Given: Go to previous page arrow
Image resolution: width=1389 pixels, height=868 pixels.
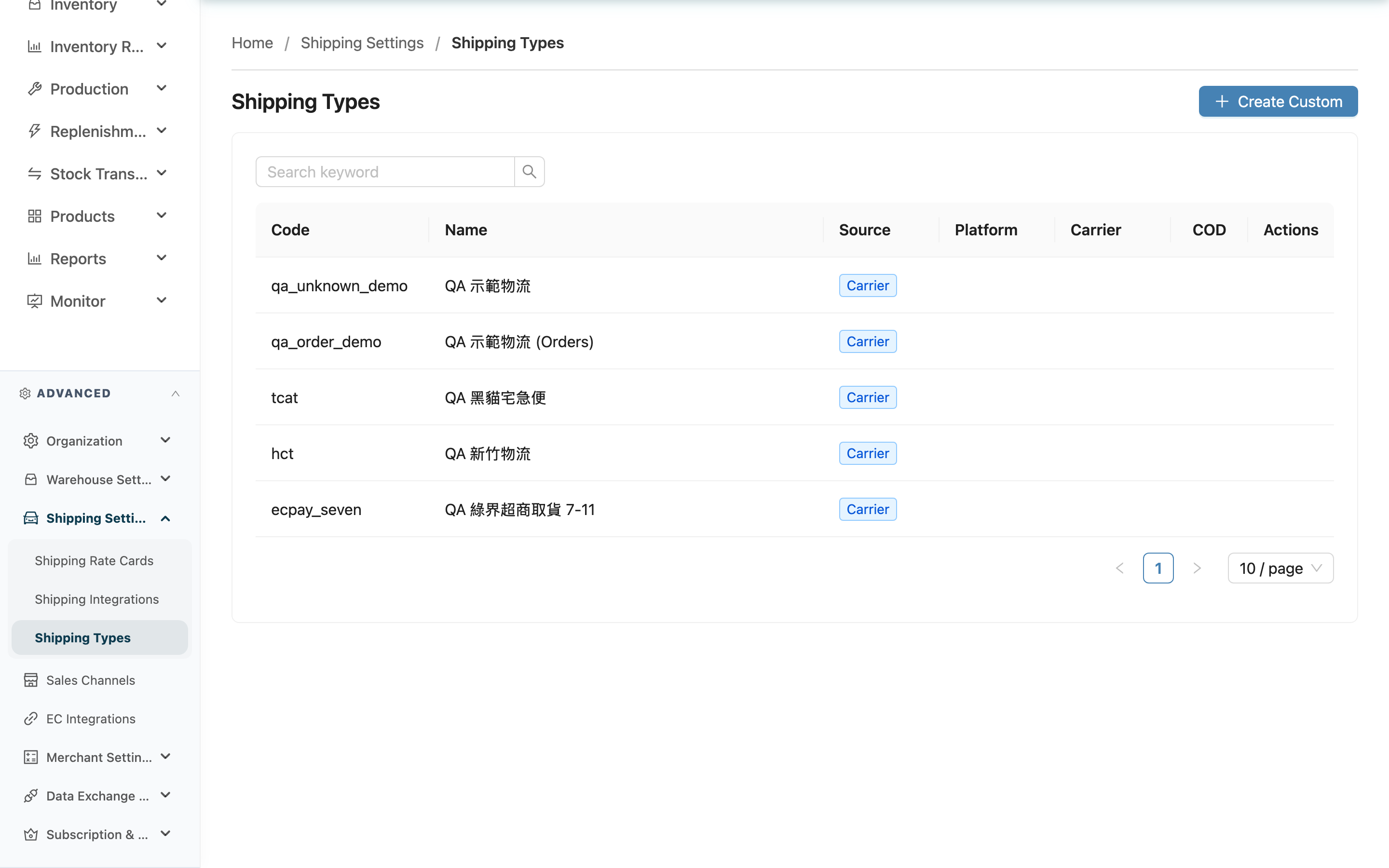Looking at the screenshot, I should click(1119, 569).
